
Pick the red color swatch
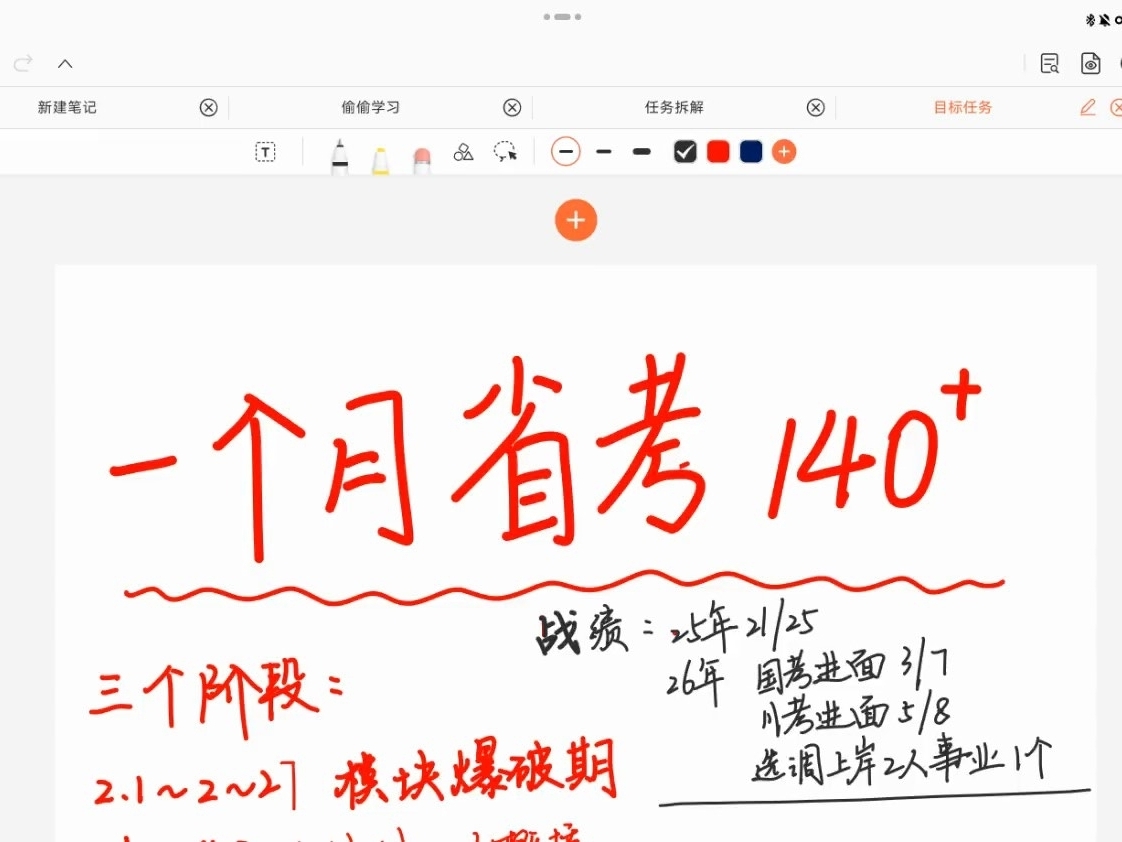click(718, 152)
